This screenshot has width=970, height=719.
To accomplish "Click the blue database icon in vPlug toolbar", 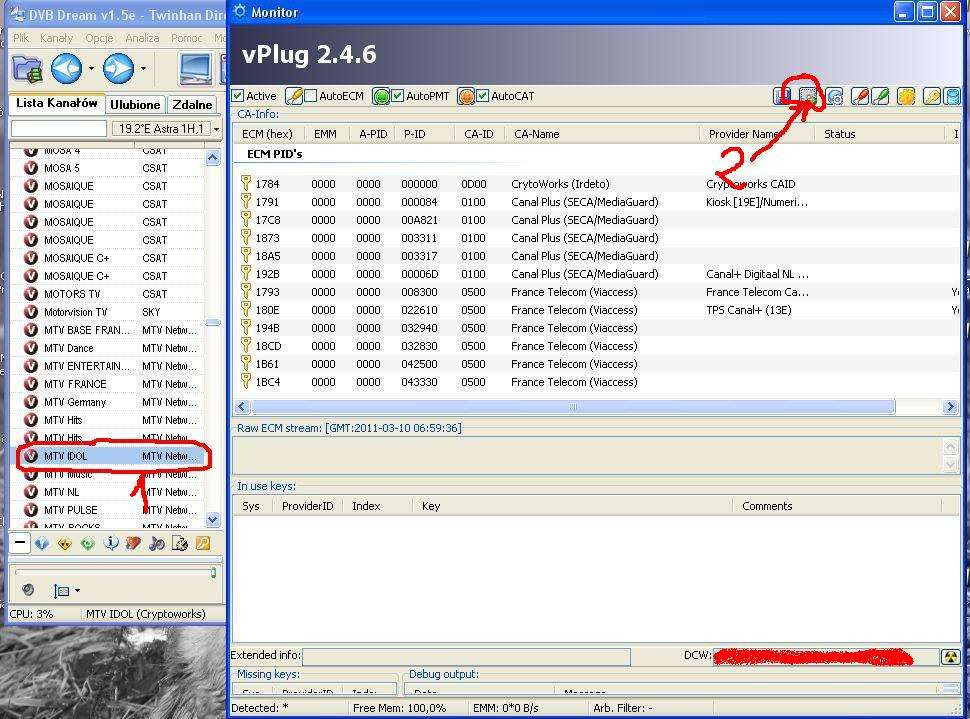I will tap(953, 96).
